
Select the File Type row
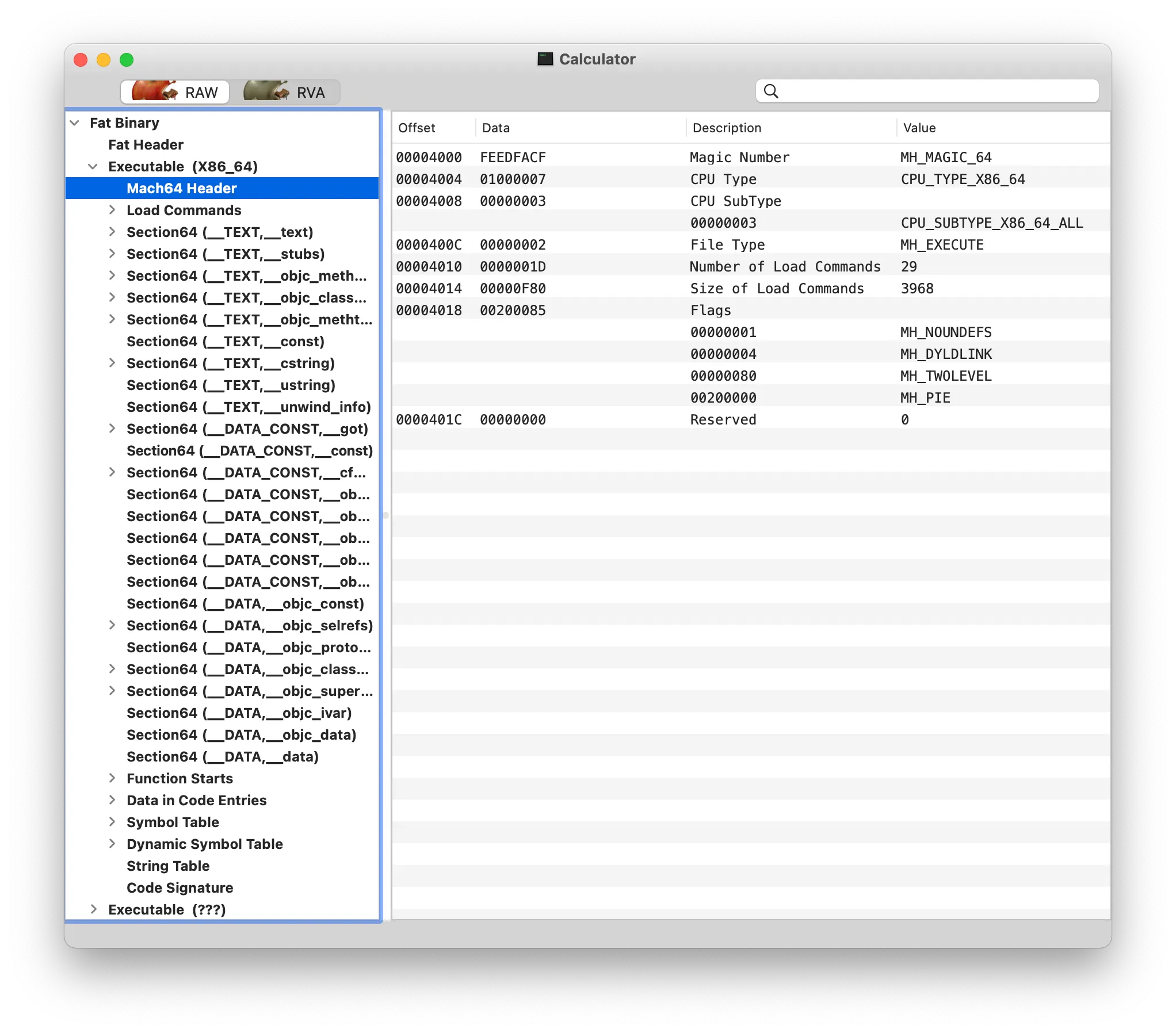pos(751,244)
